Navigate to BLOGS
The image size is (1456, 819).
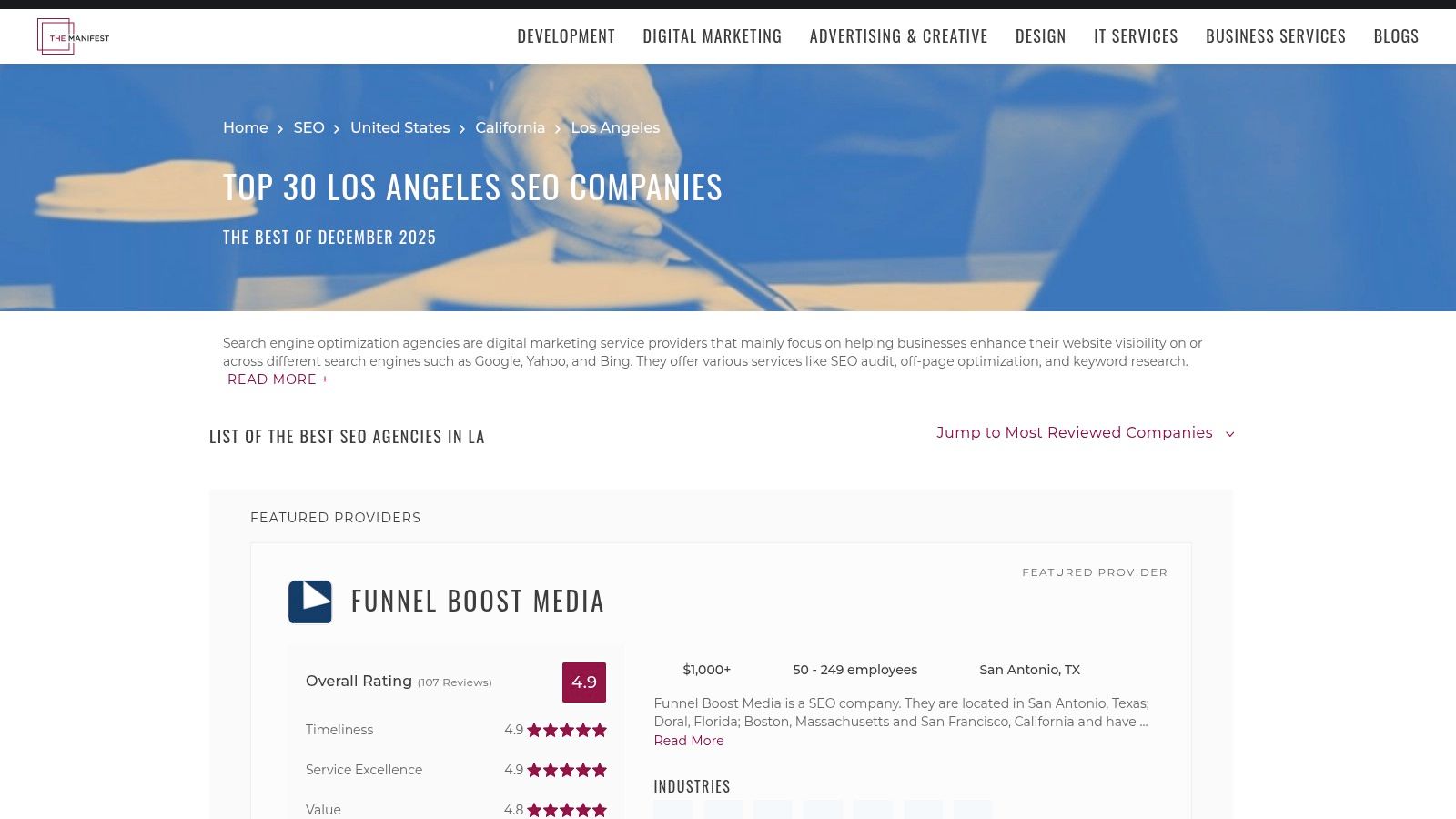[1396, 35]
